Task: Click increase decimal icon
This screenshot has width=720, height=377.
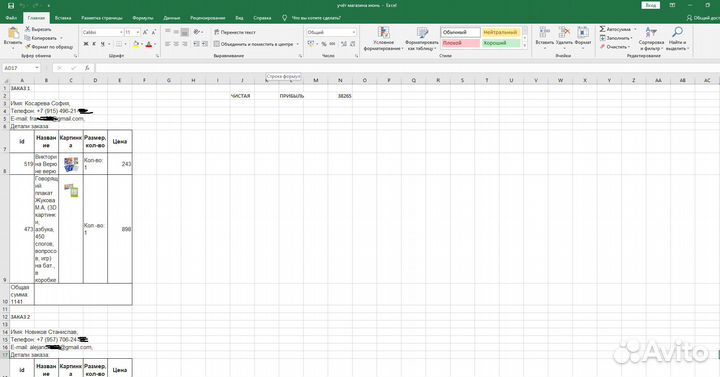Action: (343, 44)
